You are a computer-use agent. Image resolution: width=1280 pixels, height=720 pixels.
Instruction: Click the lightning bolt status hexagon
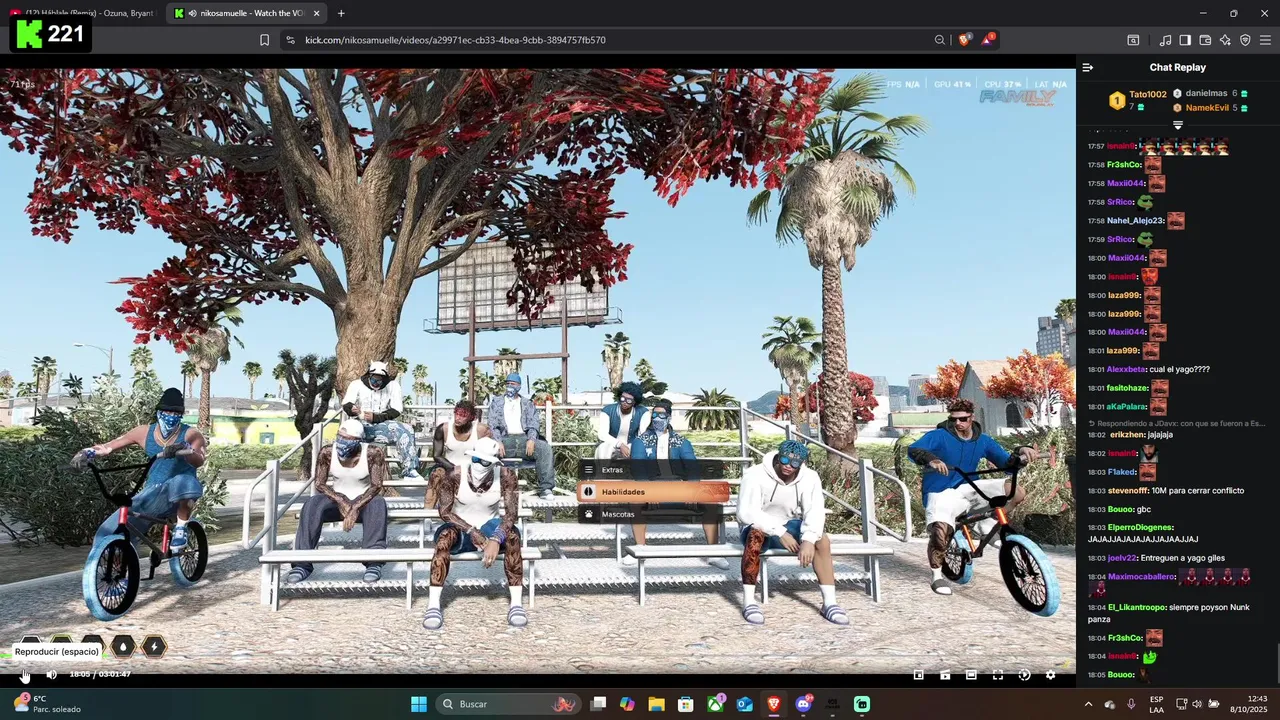(x=154, y=647)
